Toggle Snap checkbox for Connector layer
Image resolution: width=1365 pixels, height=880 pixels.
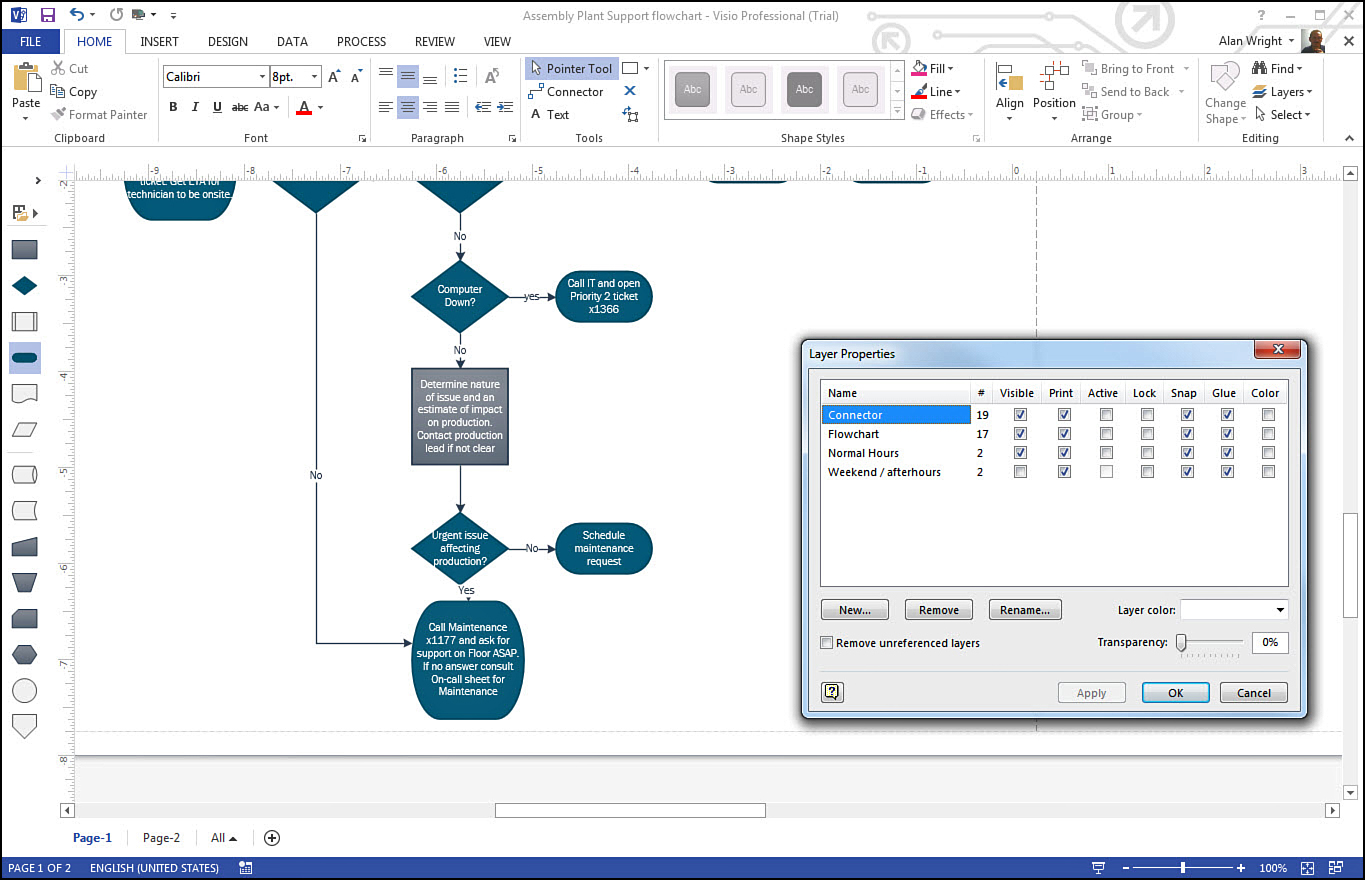click(1187, 415)
